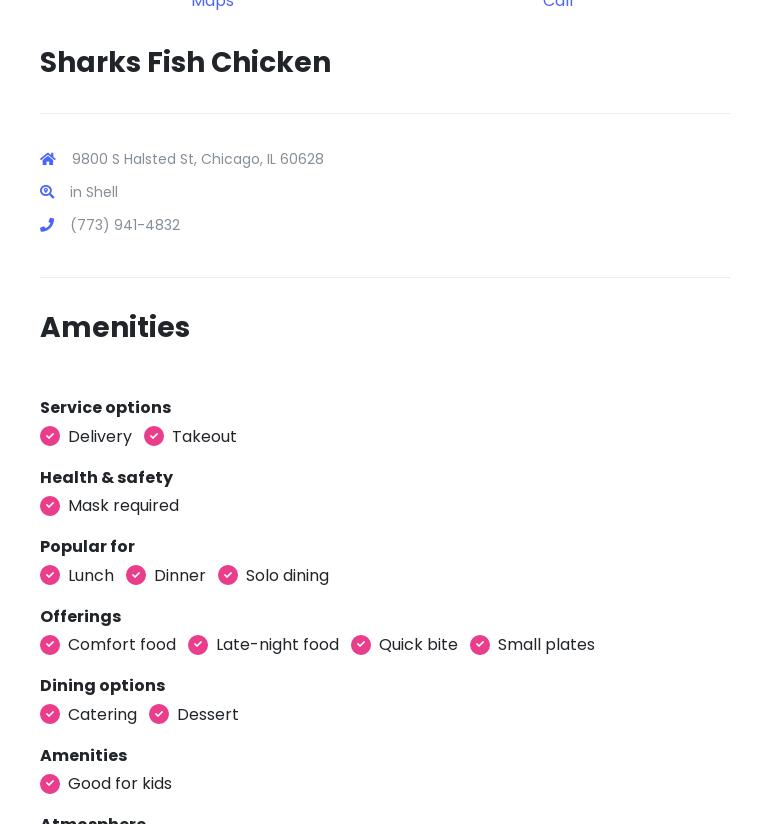Click the Quick bite checkmark icon
Image resolution: width=770 pixels, height=824 pixels.
point(361,645)
